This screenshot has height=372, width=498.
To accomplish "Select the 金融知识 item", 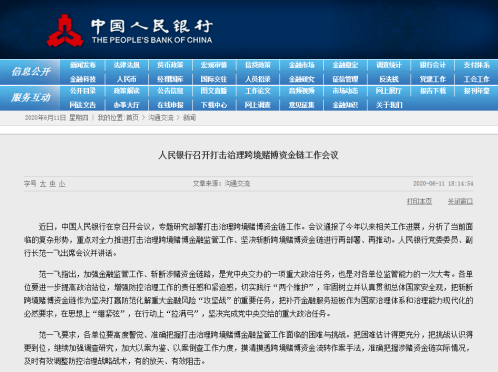I will (345, 105).
